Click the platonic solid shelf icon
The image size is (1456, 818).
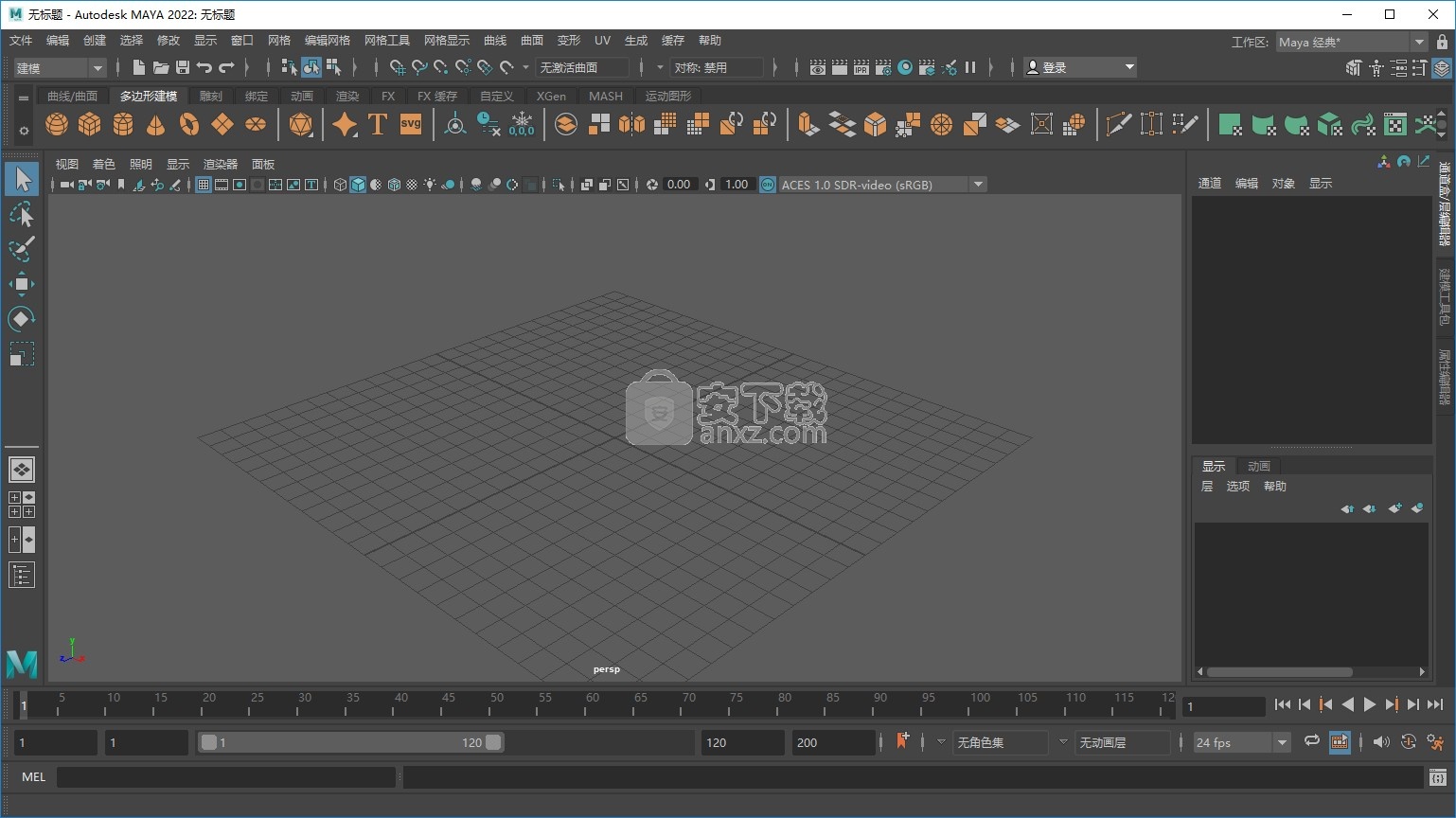[x=301, y=124]
